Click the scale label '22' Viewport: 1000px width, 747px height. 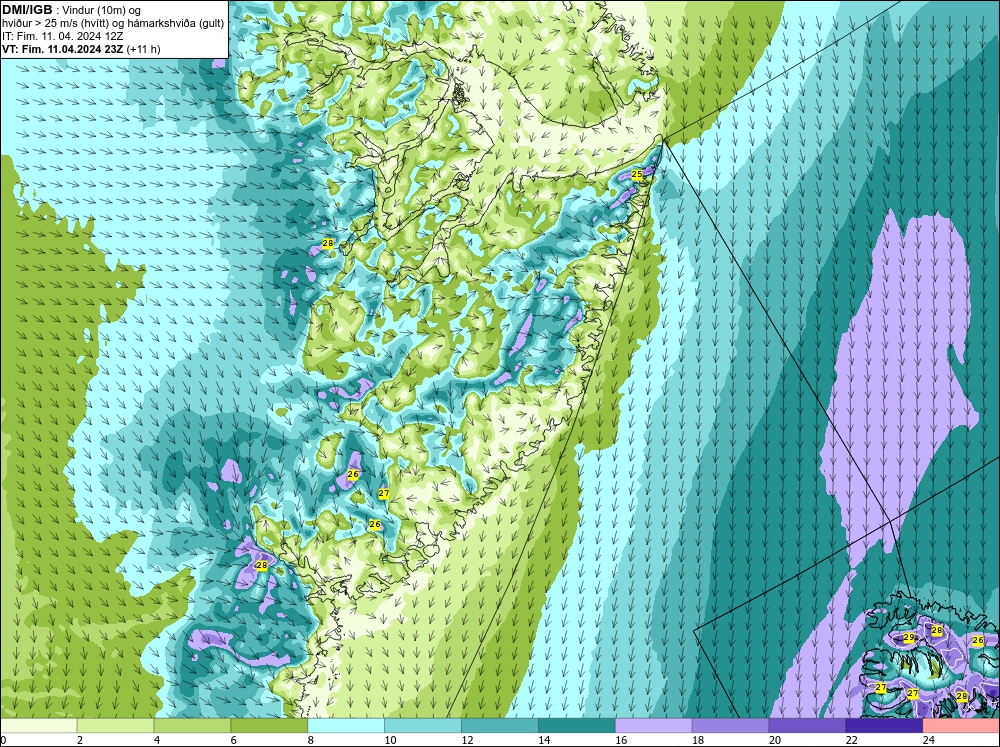point(851,740)
